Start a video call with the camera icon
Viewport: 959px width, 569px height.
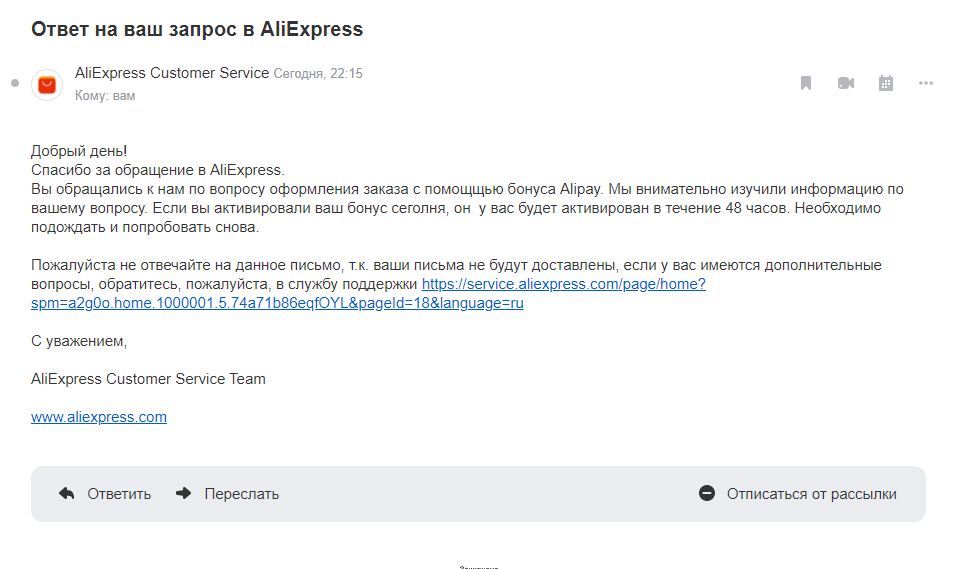[x=846, y=83]
